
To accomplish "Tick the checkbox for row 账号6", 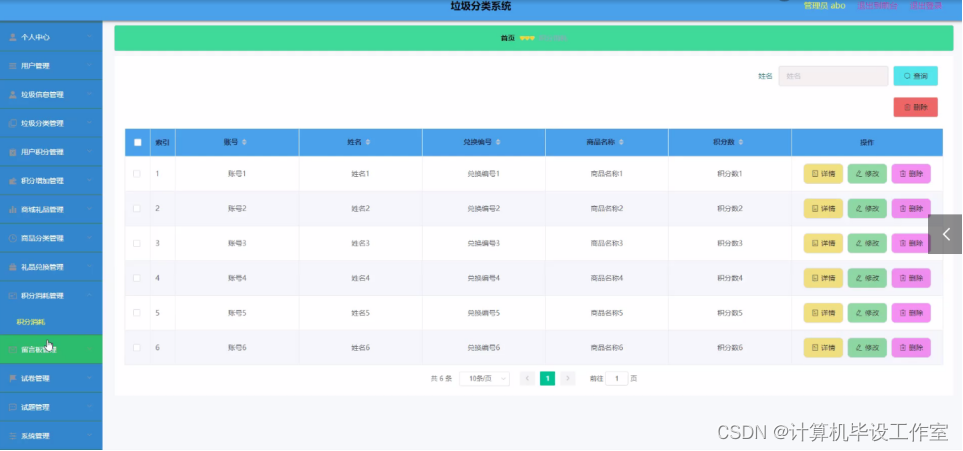I will (137, 348).
